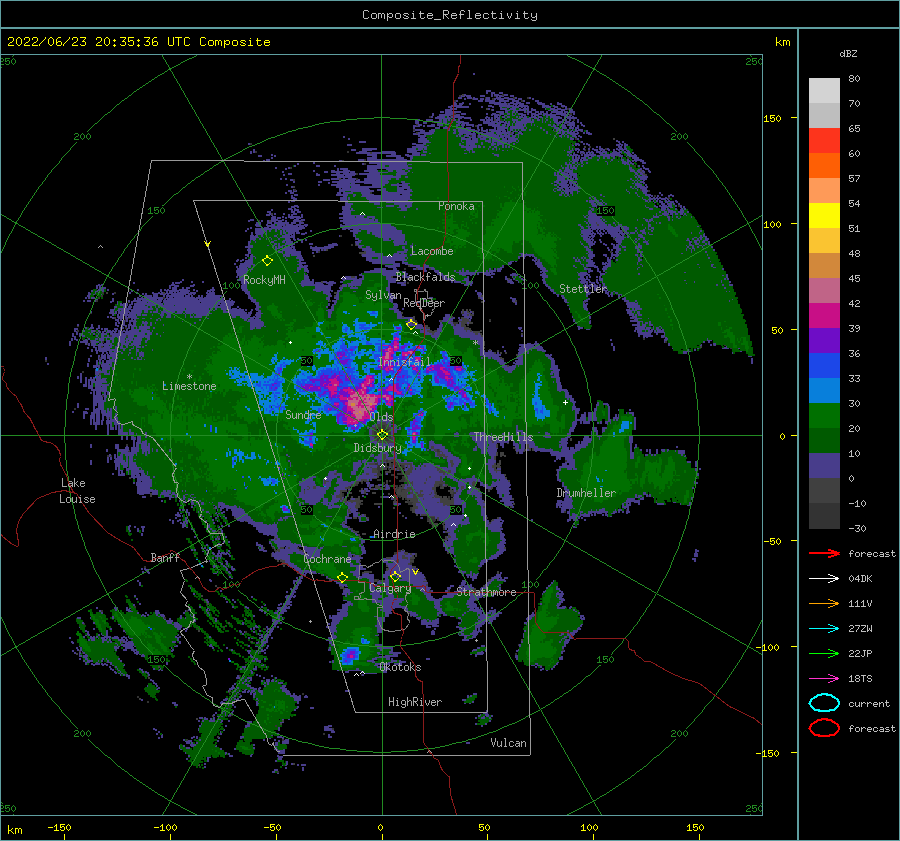
Task: Click the Sundre city label
Action: pyautogui.click(x=303, y=414)
